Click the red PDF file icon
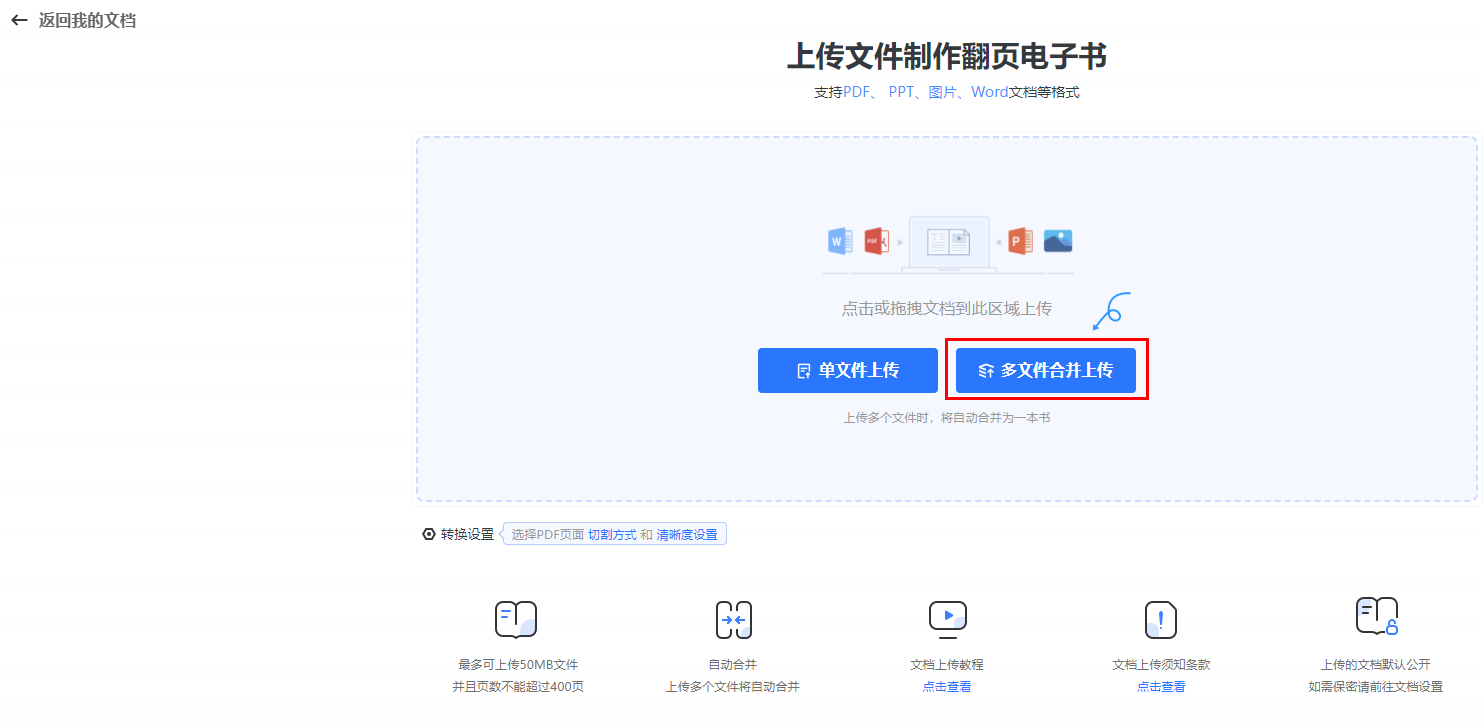1483x722 pixels. [876, 241]
